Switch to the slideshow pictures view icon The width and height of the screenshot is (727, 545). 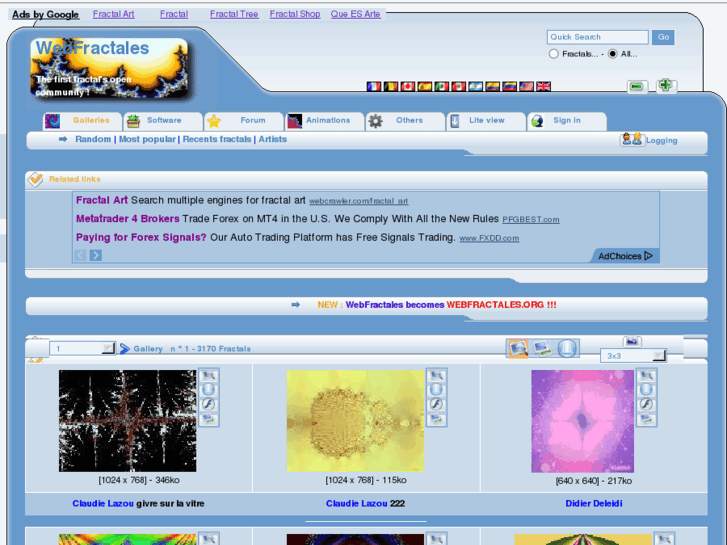click(542, 348)
